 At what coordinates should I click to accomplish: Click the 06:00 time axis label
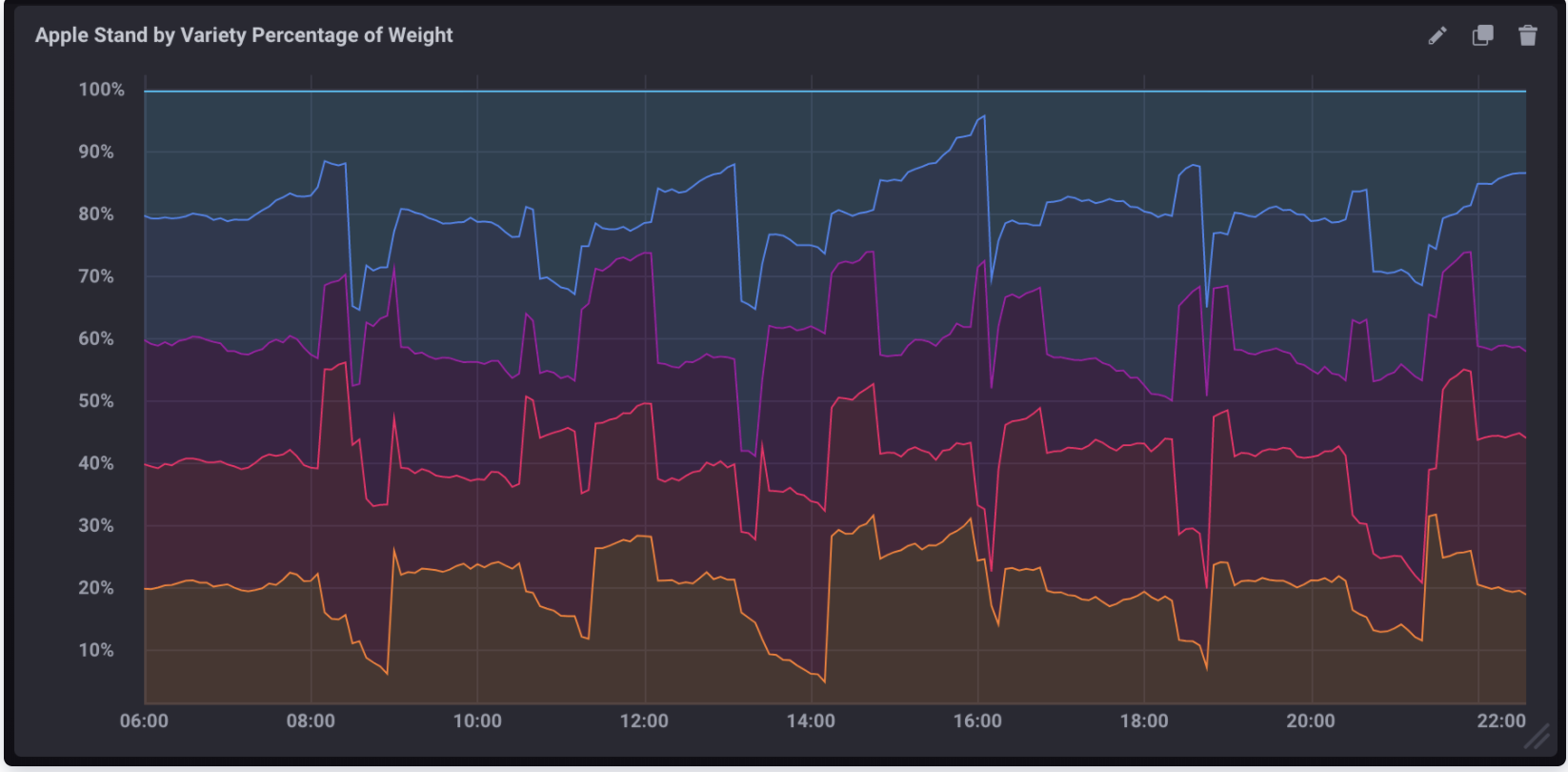click(144, 721)
